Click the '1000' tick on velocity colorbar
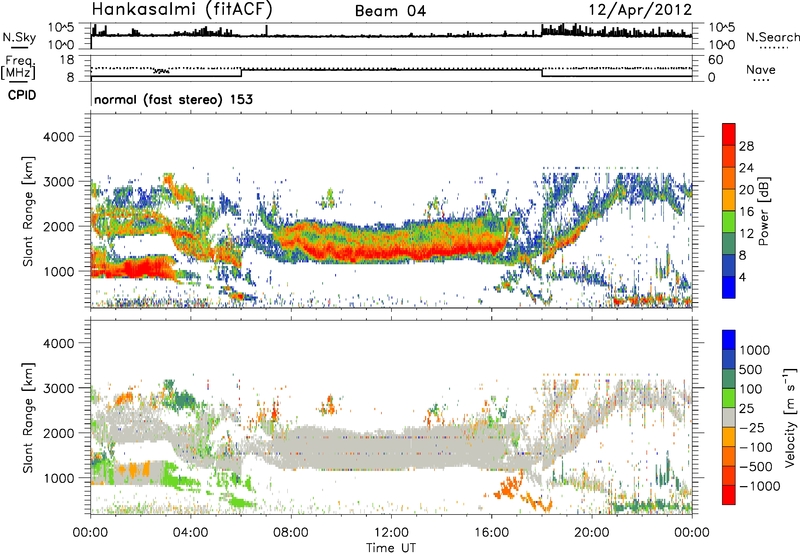 click(x=755, y=350)
